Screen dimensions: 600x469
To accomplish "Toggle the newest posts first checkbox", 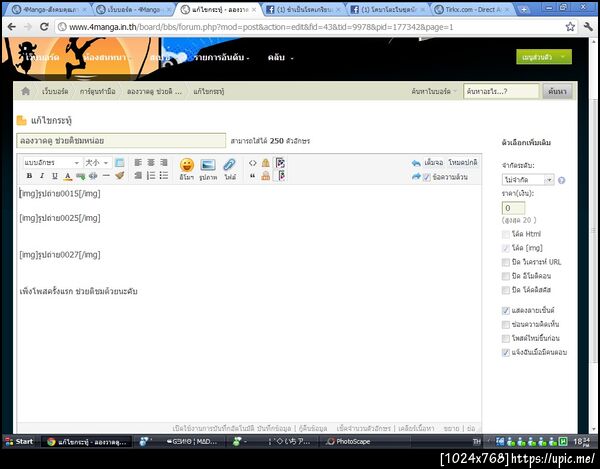I will [x=505, y=339].
